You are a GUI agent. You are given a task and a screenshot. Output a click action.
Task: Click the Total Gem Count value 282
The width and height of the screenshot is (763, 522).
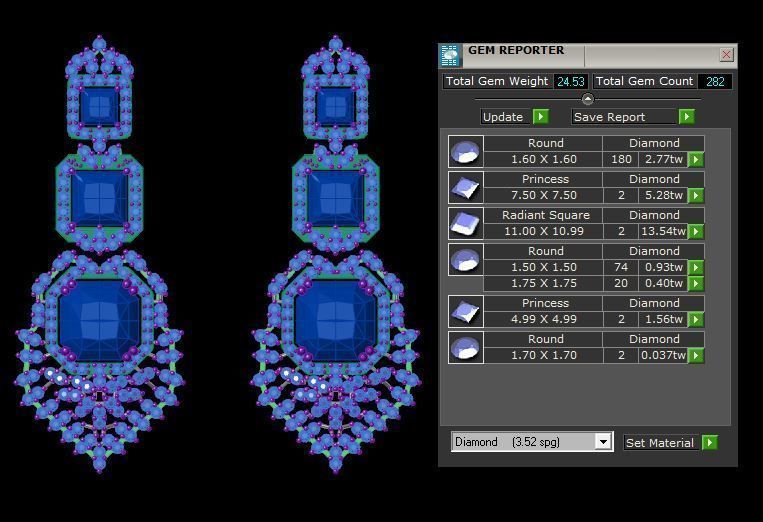click(x=715, y=81)
